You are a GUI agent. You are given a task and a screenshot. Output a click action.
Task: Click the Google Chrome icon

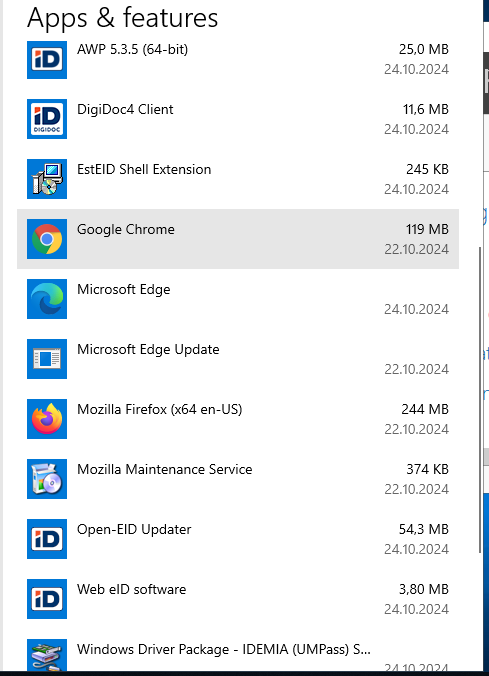[x=47, y=239]
